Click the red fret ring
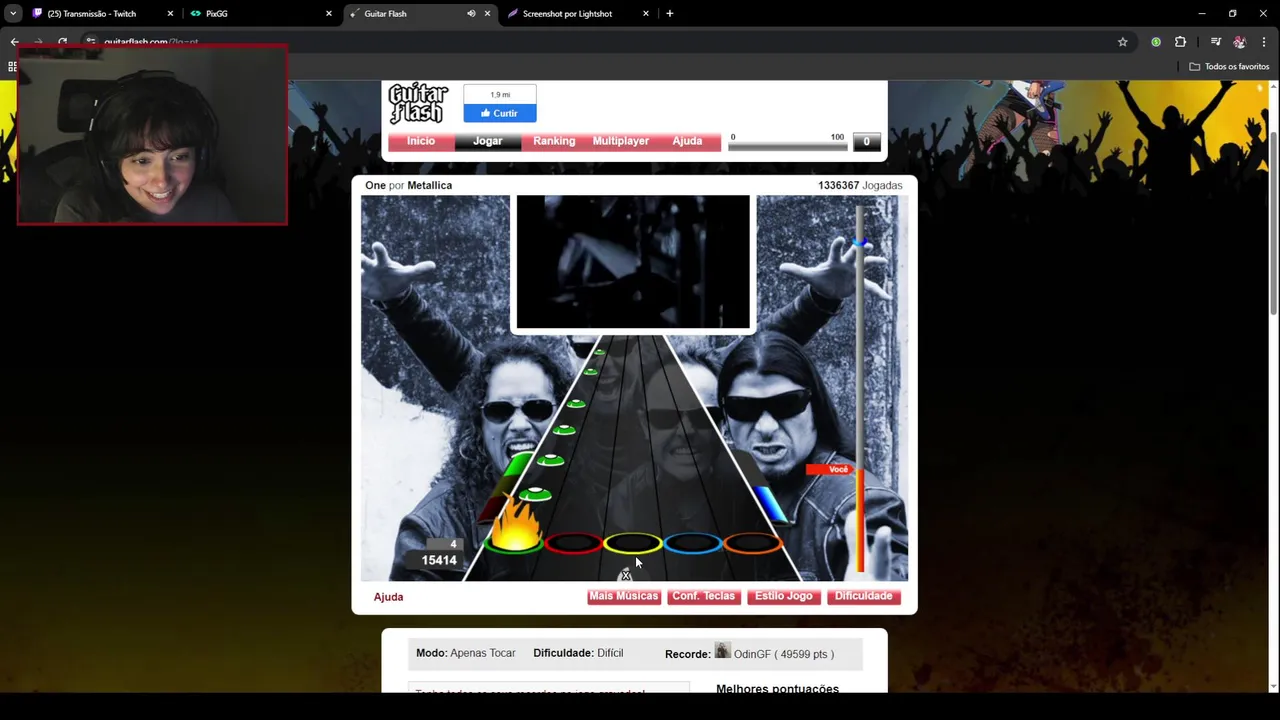This screenshot has width=1280, height=720. pyautogui.click(x=573, y=543)
